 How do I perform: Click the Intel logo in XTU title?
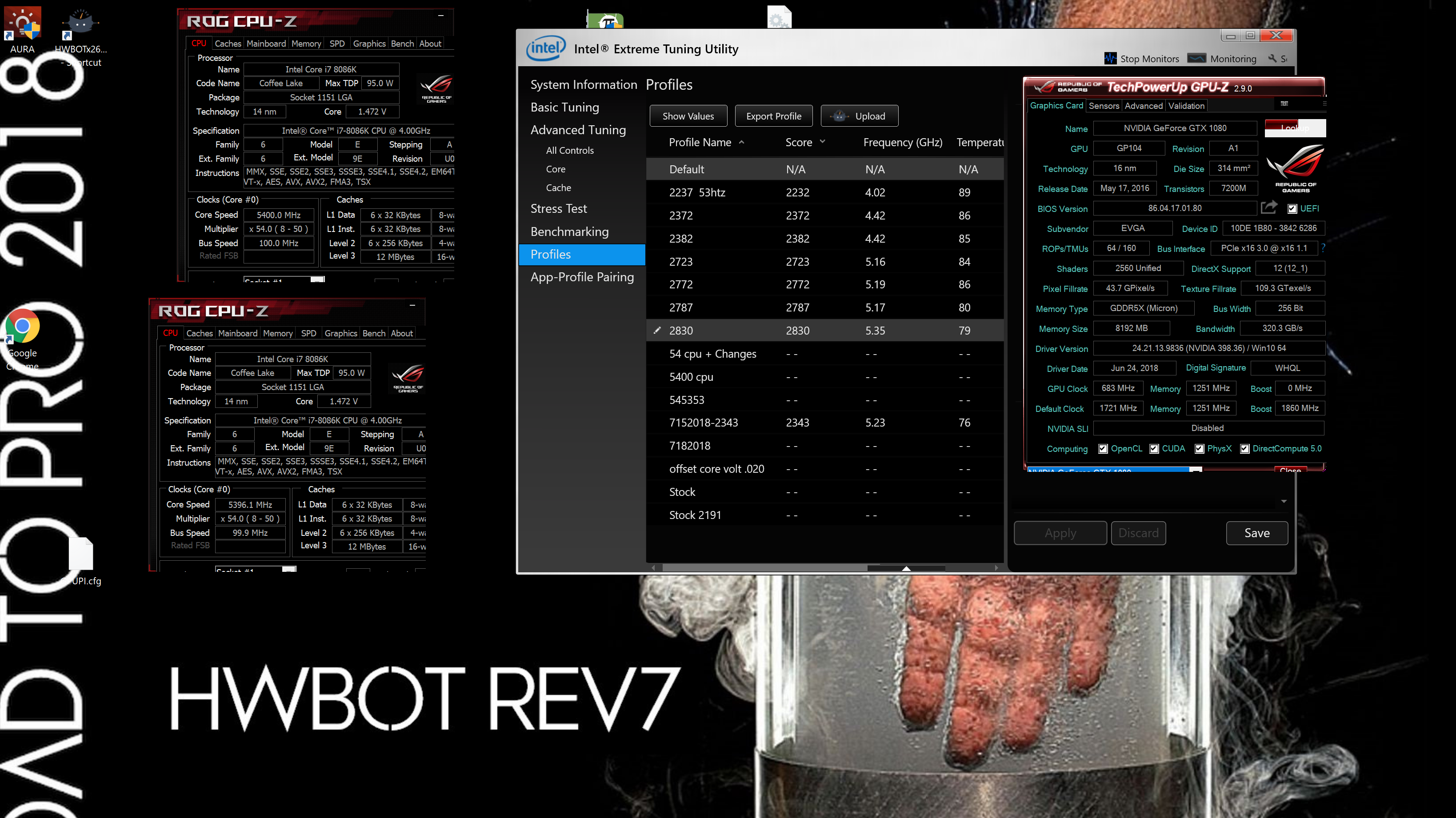coord(545,48)
